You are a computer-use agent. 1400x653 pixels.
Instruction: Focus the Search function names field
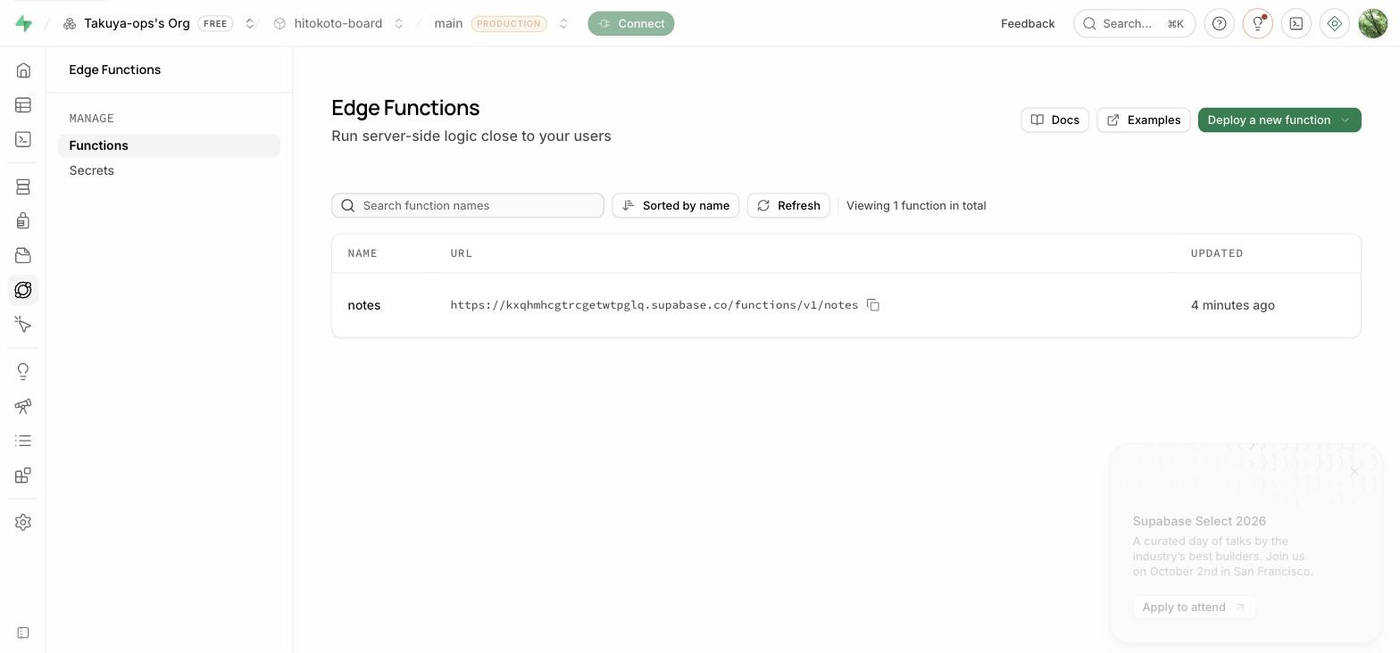click(x=468, y=205)
